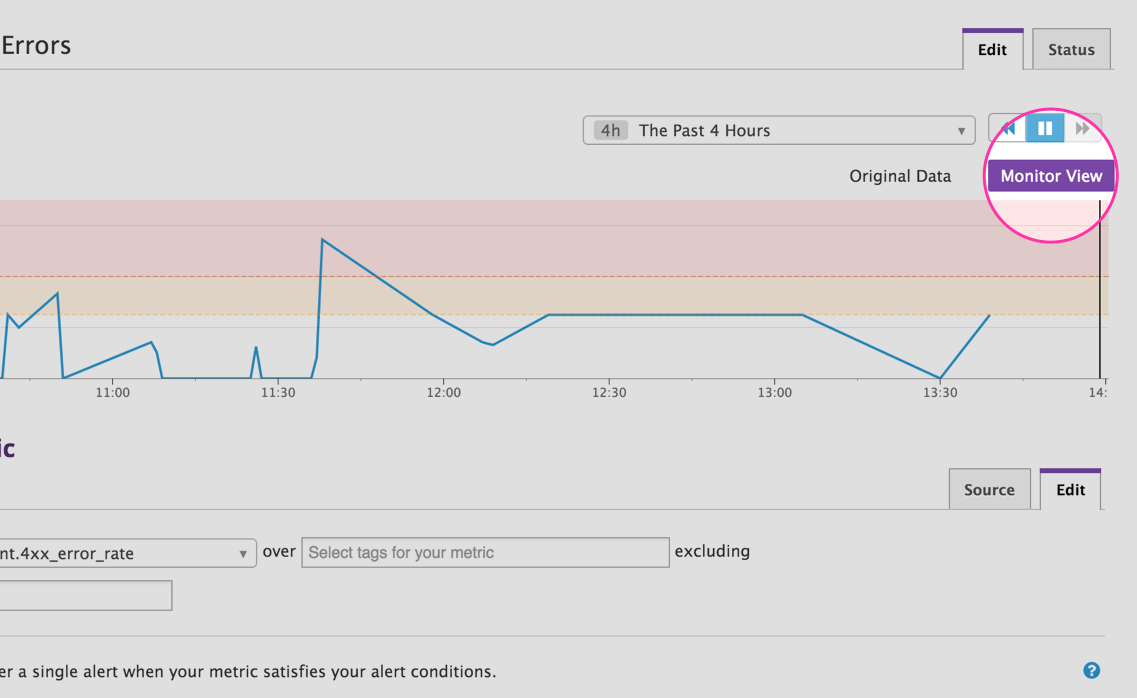Fast-forward the chart time window

tap(1081, 128)
